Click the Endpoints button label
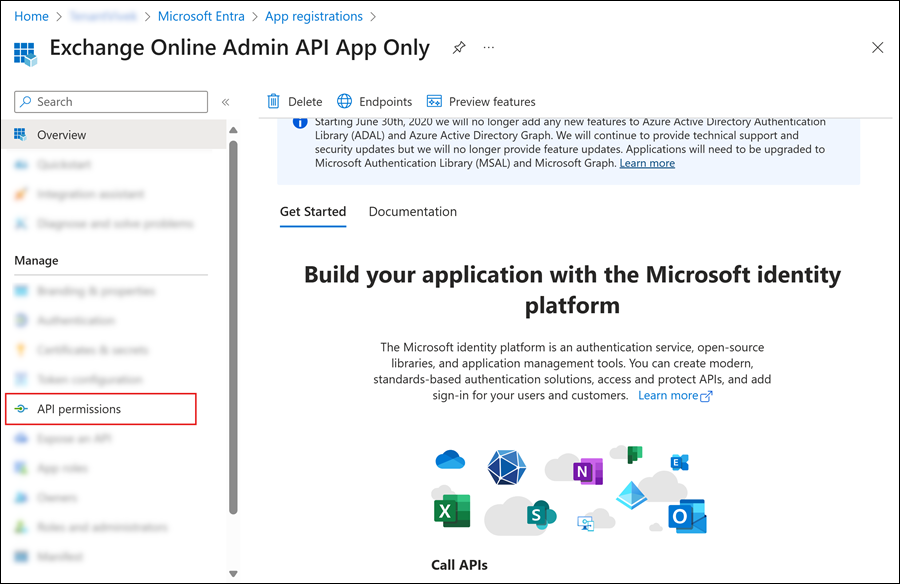This screenshot has height=584, width=900. point(385,102)
